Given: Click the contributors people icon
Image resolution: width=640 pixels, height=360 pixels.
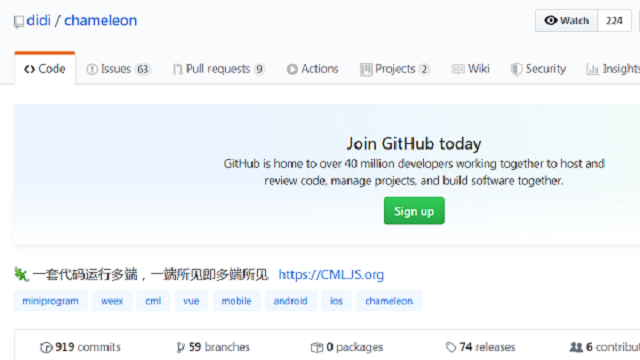Looking at the screenshot, I should pos(576,347).
